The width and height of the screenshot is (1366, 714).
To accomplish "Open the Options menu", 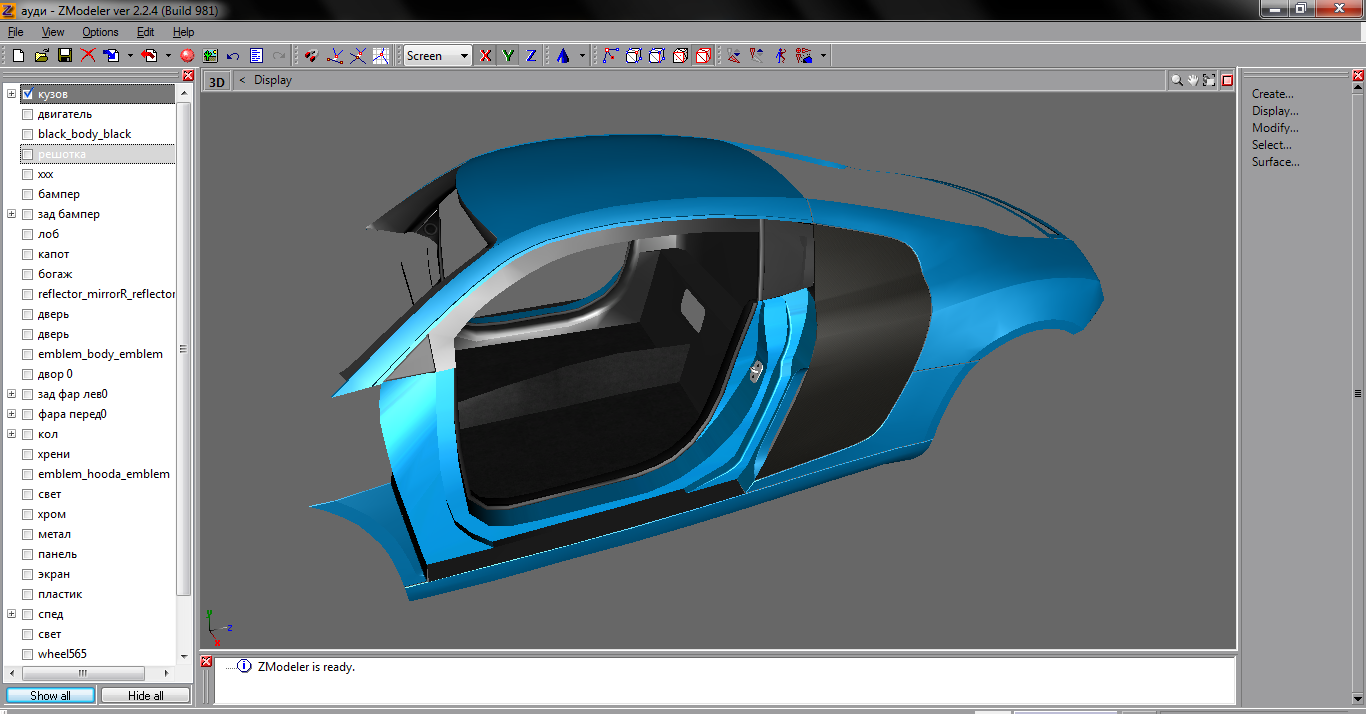I will coord(100,32).
